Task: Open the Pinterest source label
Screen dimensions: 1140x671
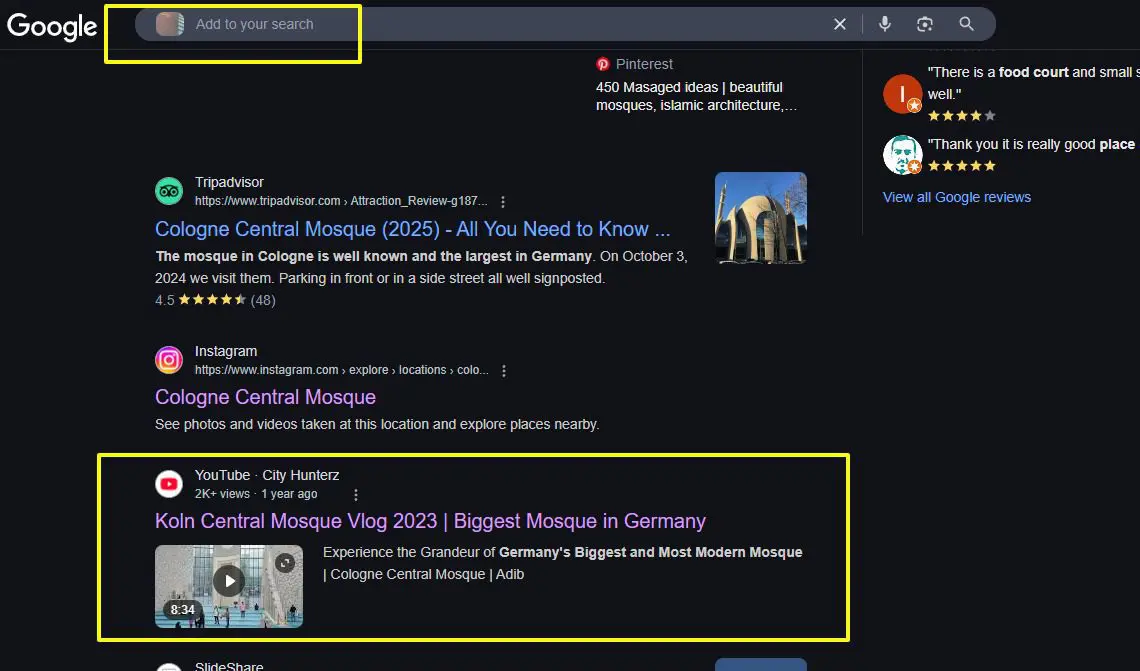Action: [635, 64]
